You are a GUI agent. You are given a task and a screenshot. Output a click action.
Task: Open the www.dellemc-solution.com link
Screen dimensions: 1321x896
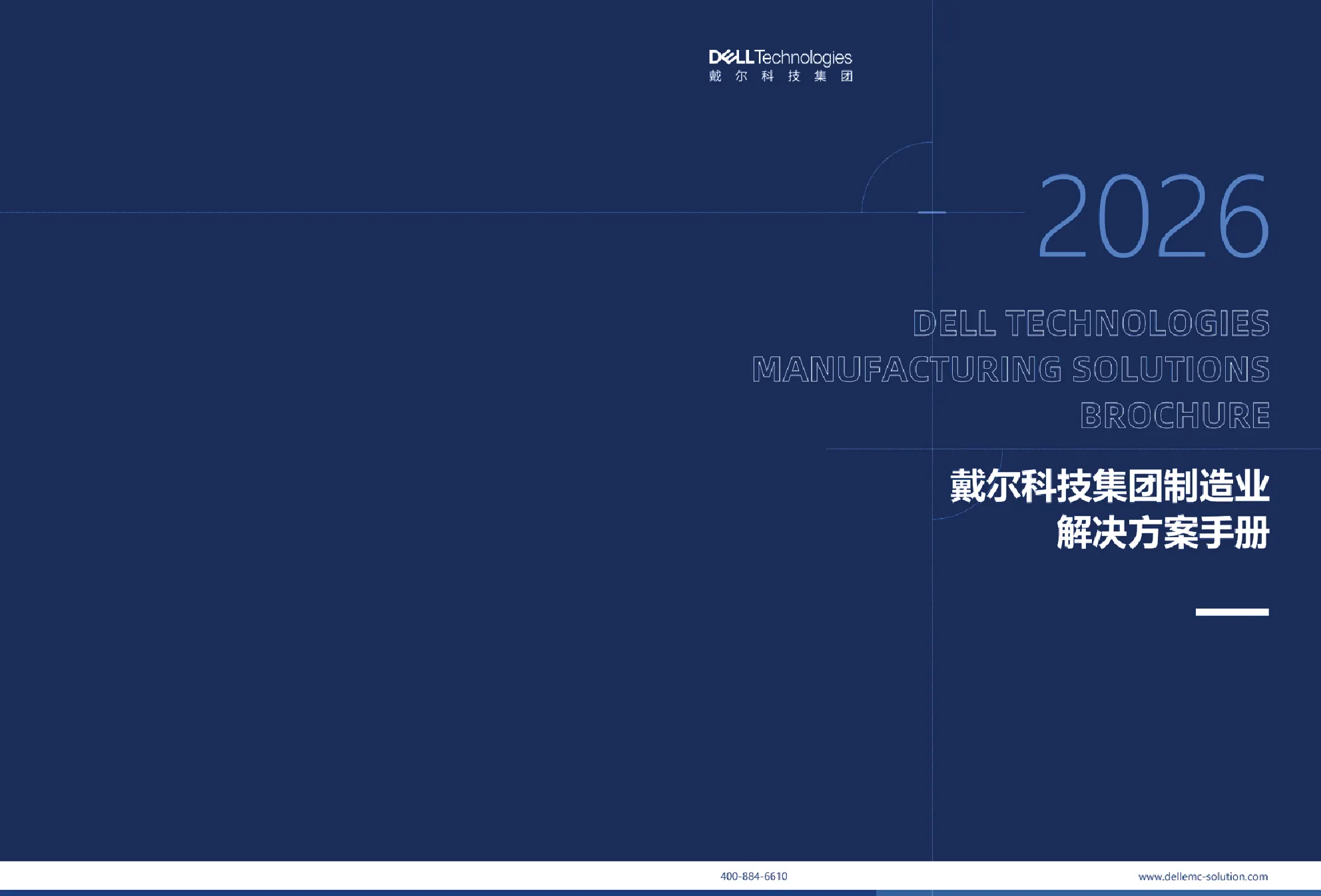pos(1203,877)
